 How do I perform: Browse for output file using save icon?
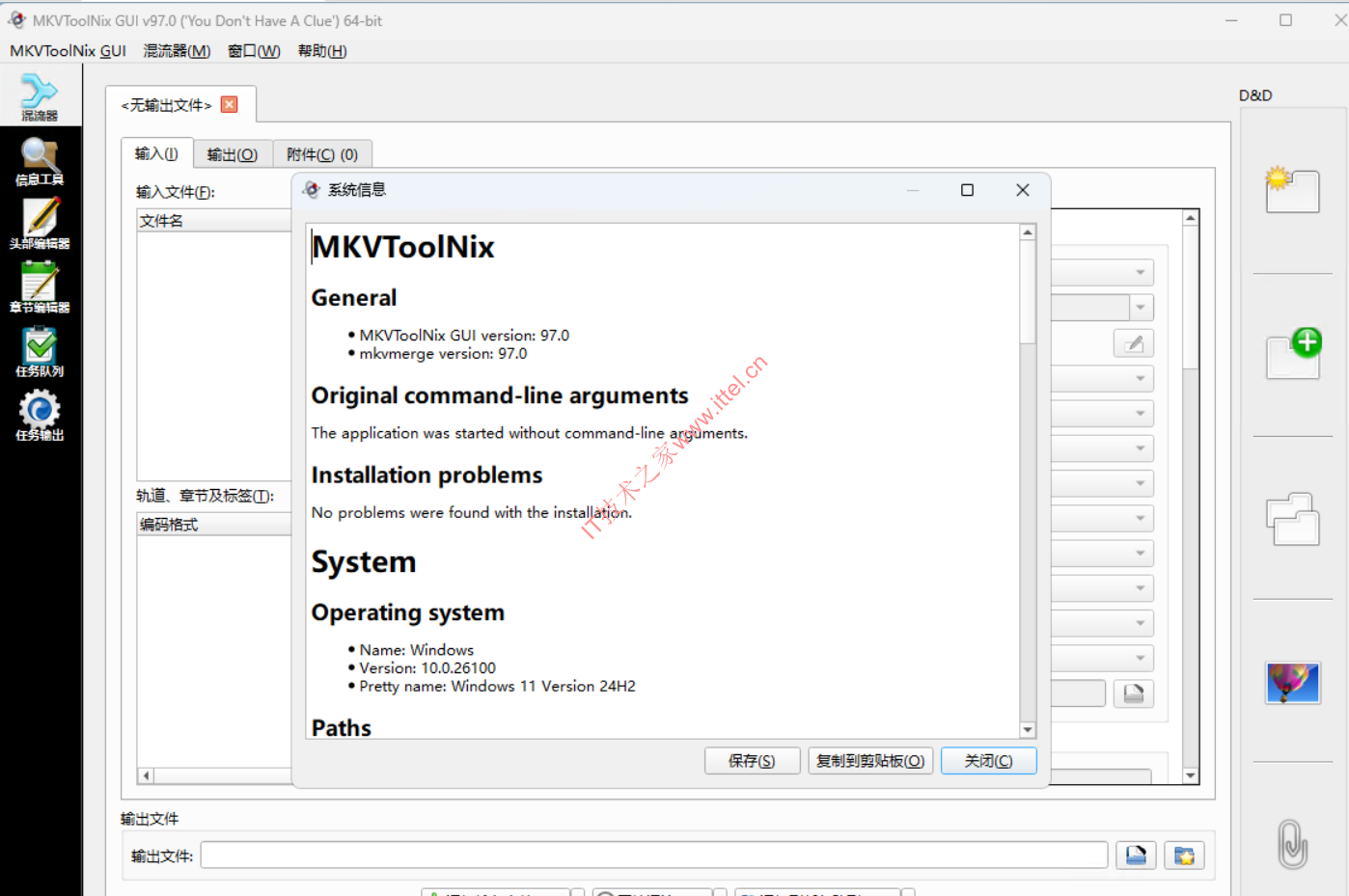(1136, 855)
